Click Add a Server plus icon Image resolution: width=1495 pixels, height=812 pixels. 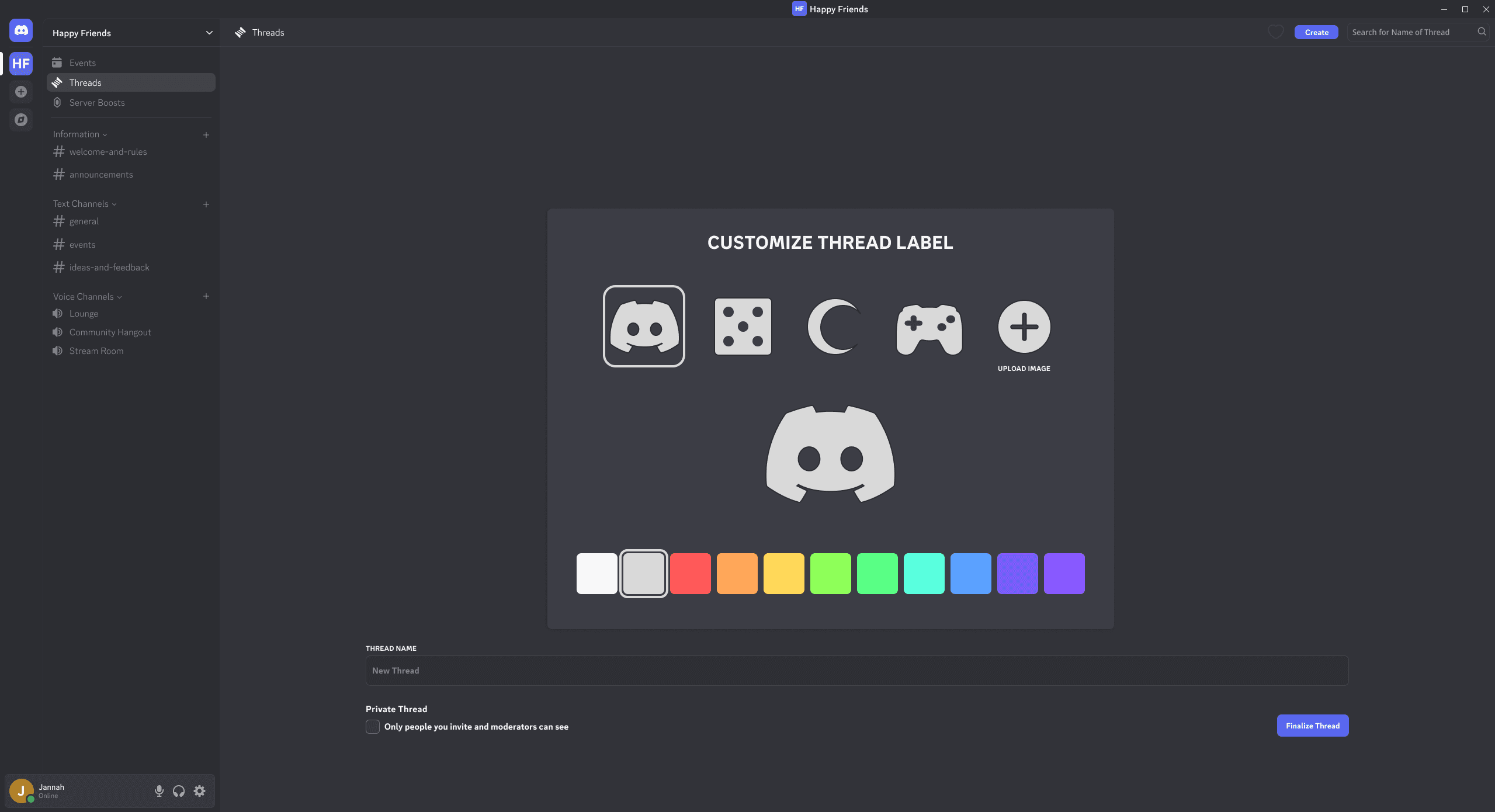pos(21,92)
